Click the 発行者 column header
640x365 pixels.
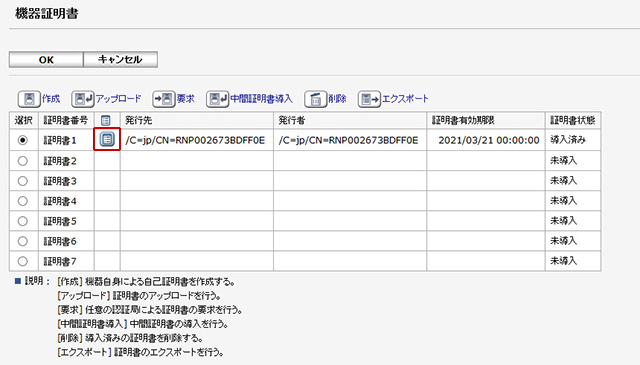click(x=350, y=120)
